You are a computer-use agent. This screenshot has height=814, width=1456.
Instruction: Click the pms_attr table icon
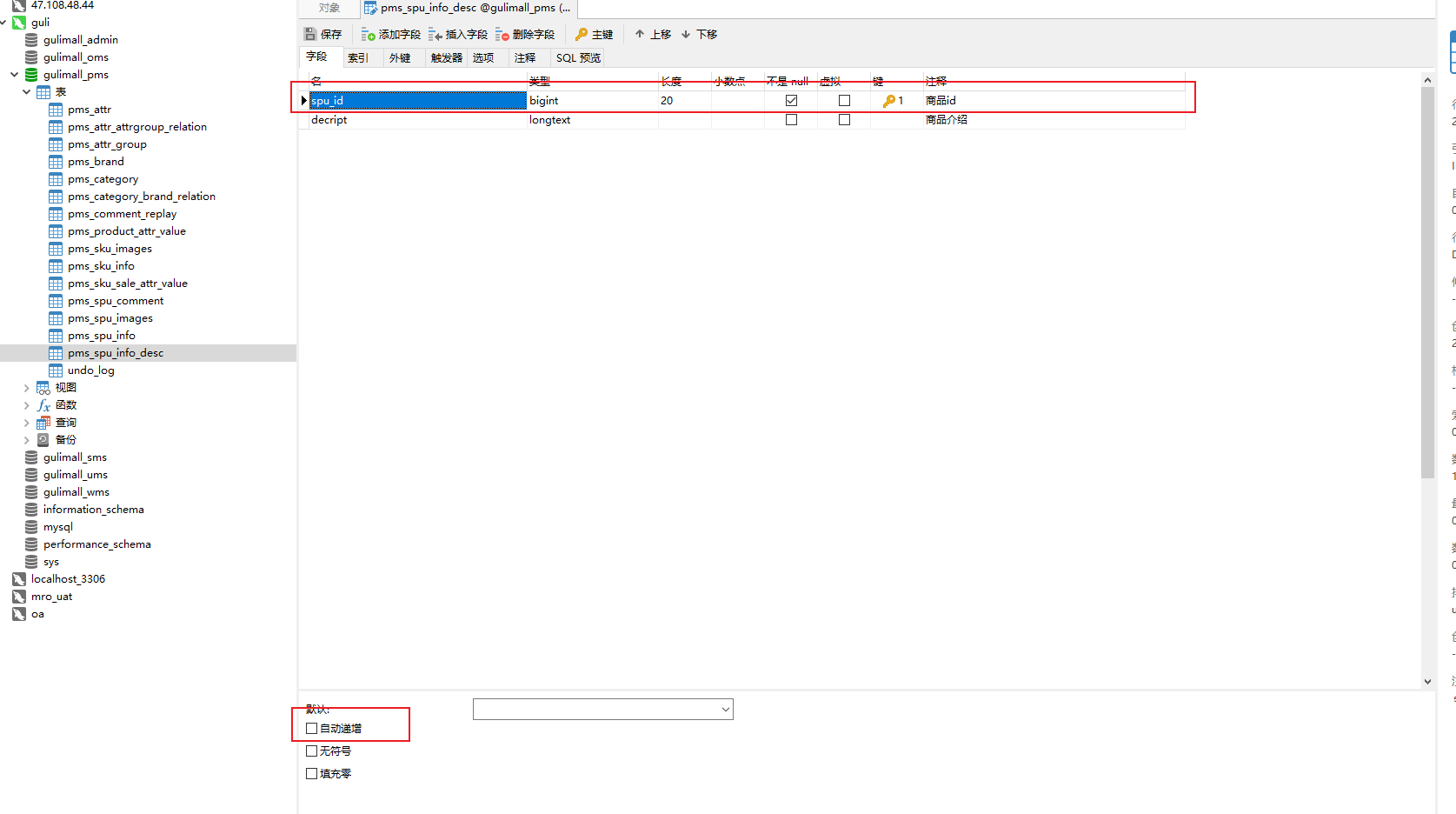[x=56, y=110]
